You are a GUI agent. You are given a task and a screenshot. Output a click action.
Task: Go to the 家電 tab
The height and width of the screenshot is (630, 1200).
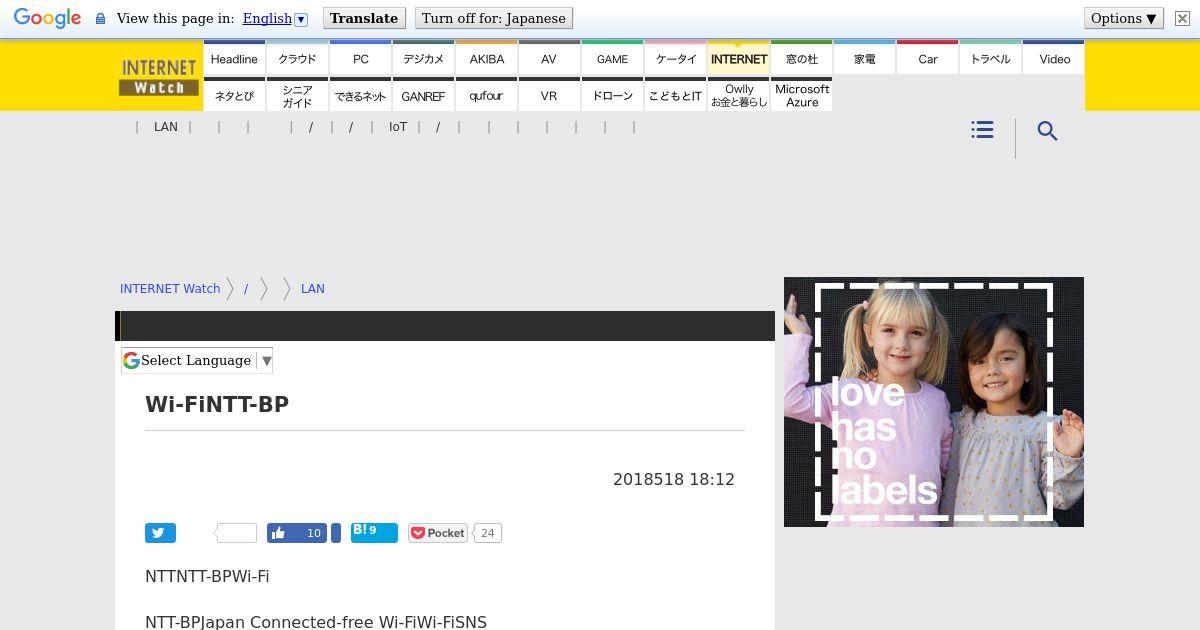pyautogui.click(x=864, y=58)
